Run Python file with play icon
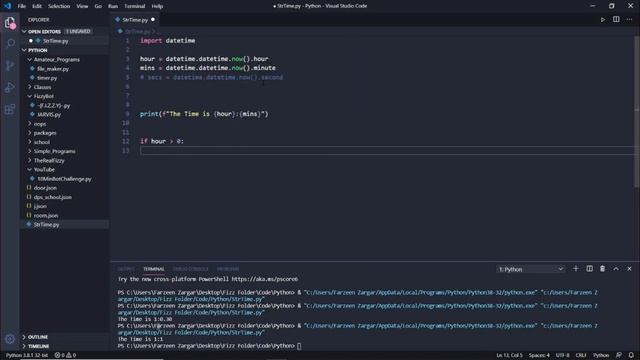 coord(602,20)
